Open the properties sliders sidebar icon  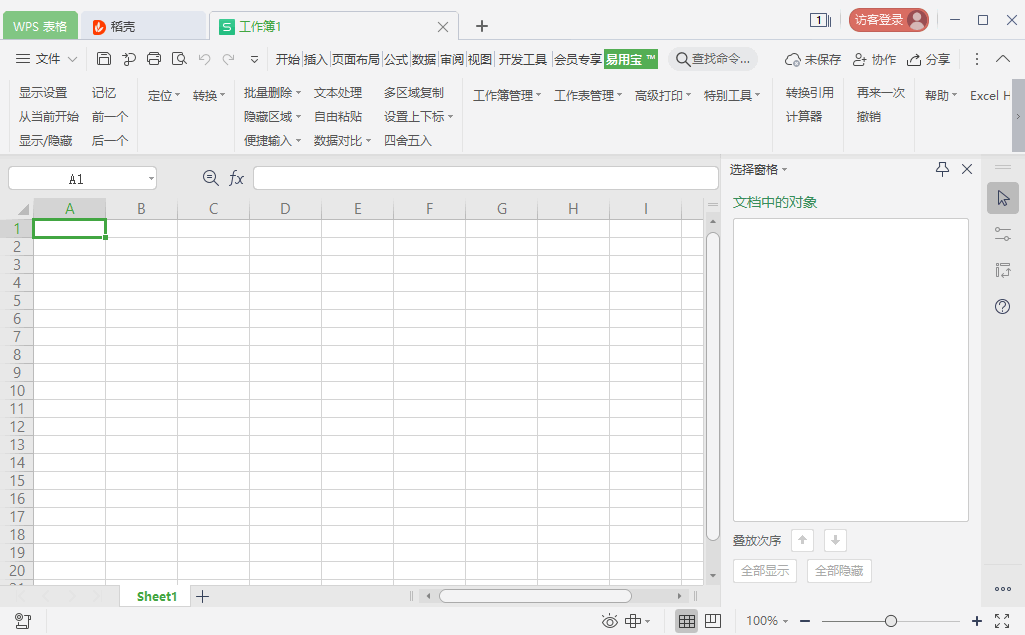click(1003, 233)
